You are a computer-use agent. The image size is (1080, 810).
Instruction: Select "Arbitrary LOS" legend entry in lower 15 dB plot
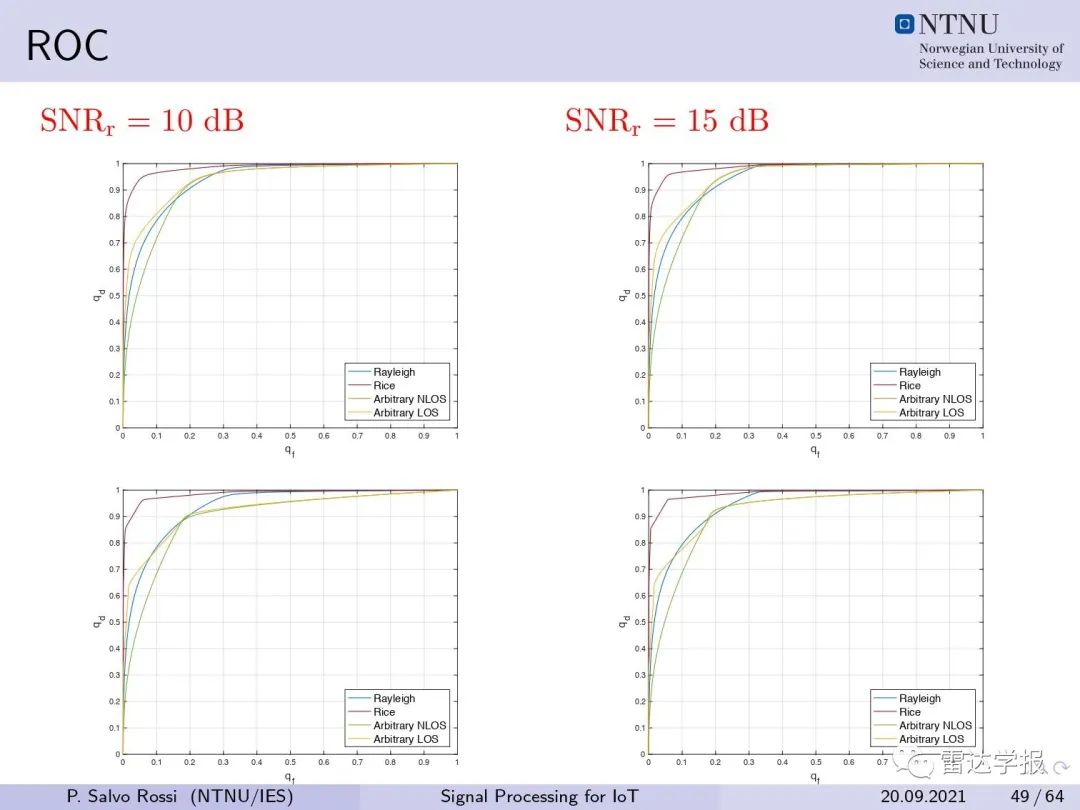(931, 739)
